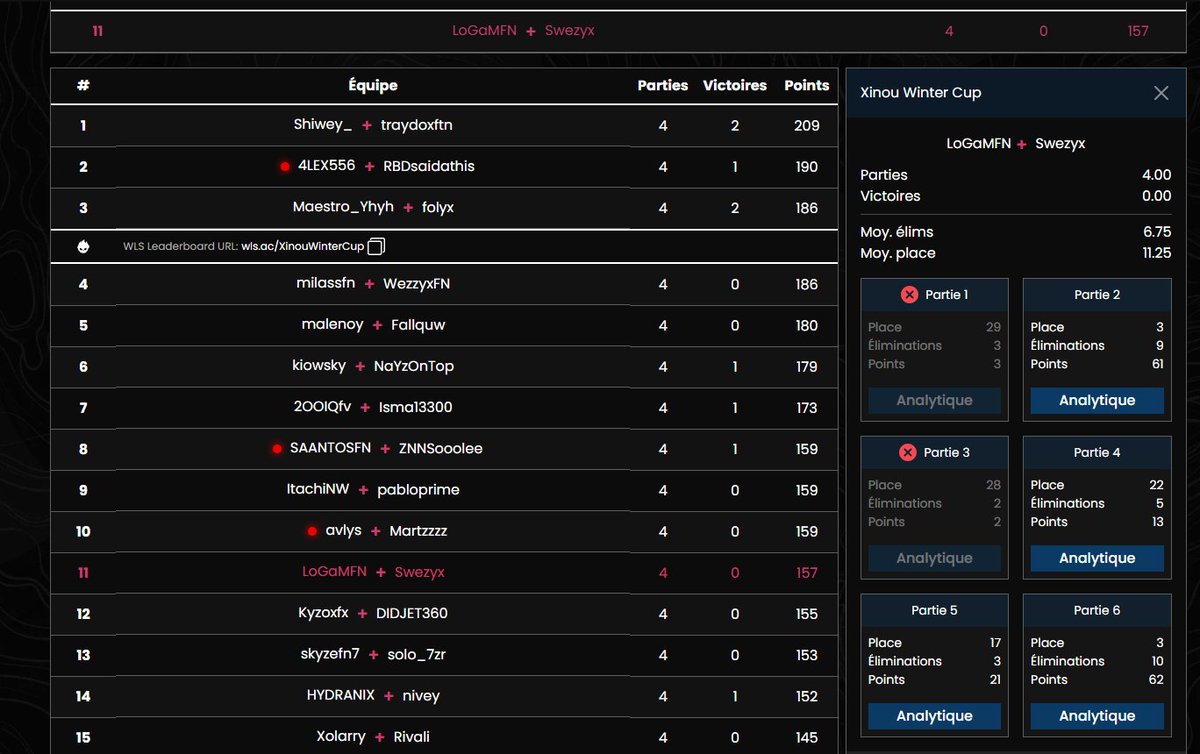Screen dimensions: 1200x754
Task: Click the flame icon beside WLS Leaderboard URL
Action: point(83,246)
